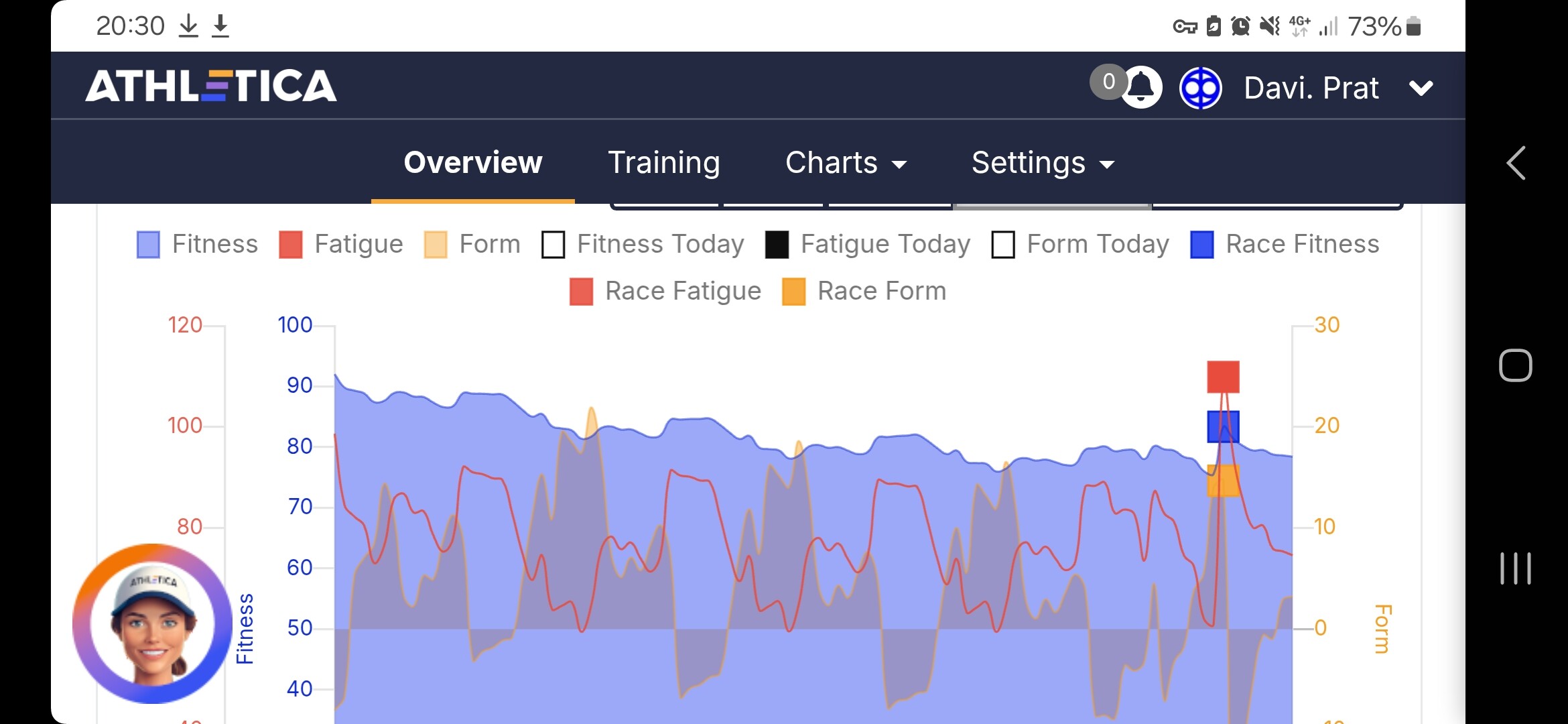1568x724 pixels.
Task: Click the red Race Fatigue marker on chart
Action: tap(1223, 377)
